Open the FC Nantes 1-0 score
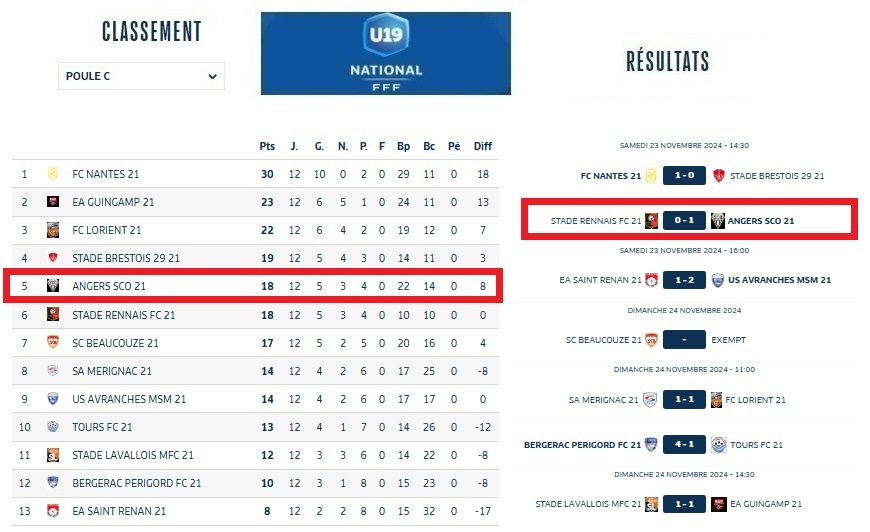 pyautogui.click(x=684, y=176)
